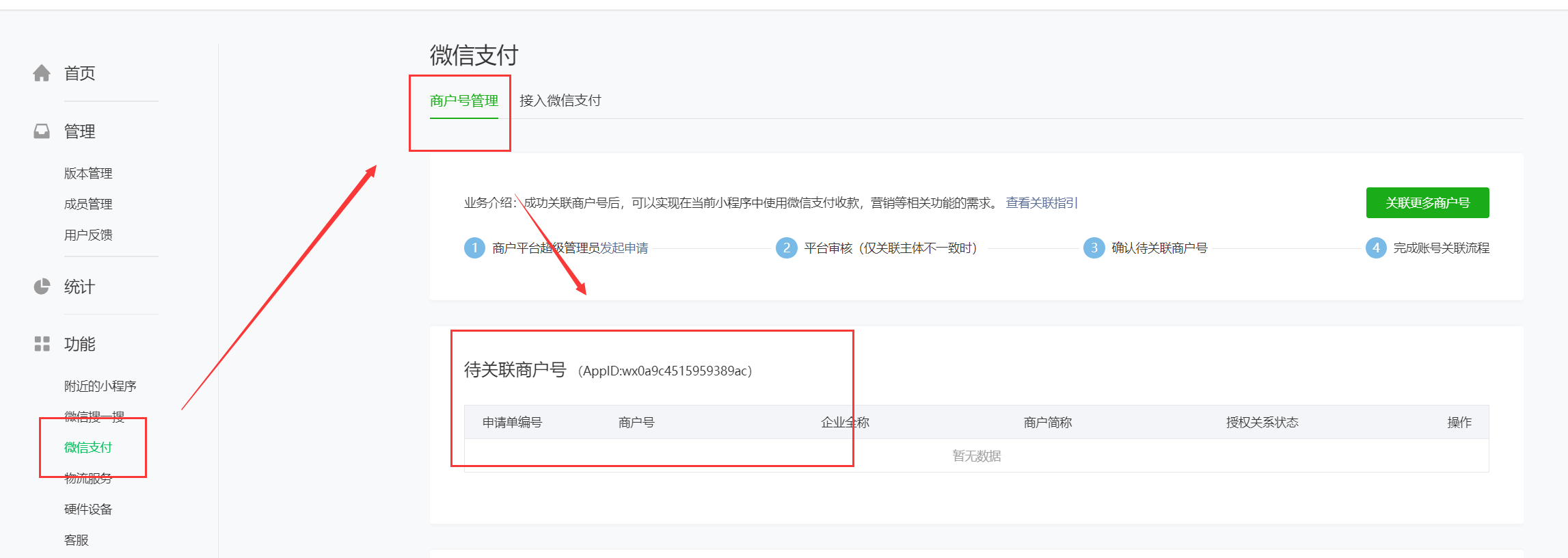The image size is (1568, 558).
Task: Click the 确认待关联商户号 step text
Action: tap(1159, 248)
